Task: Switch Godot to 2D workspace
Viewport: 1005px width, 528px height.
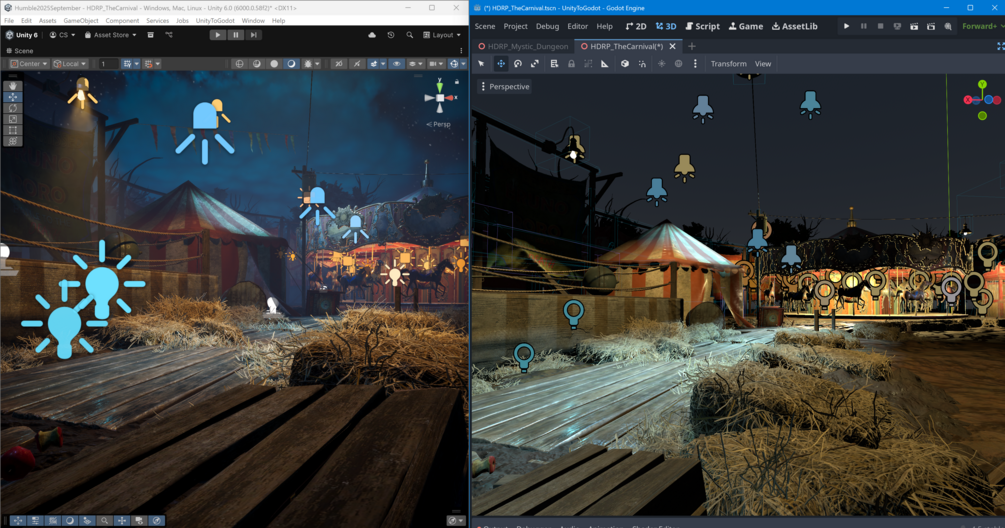Action: (636, 26)
